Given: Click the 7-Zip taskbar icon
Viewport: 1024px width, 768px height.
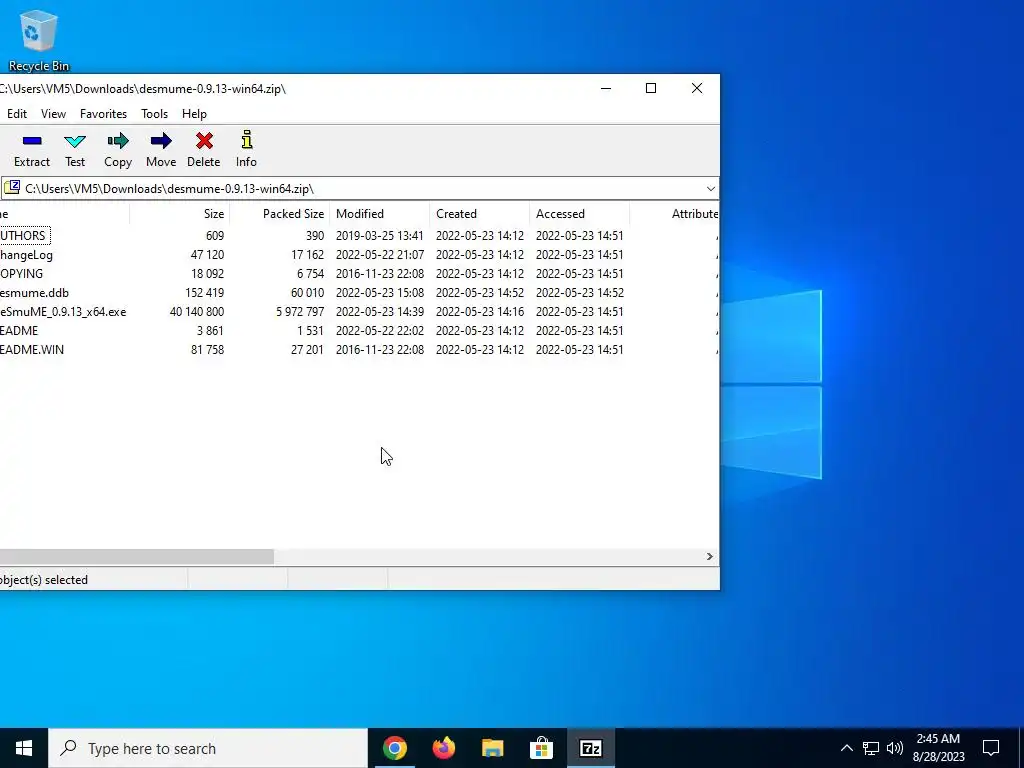Looking at the screenshot, I should coord(590,748).
